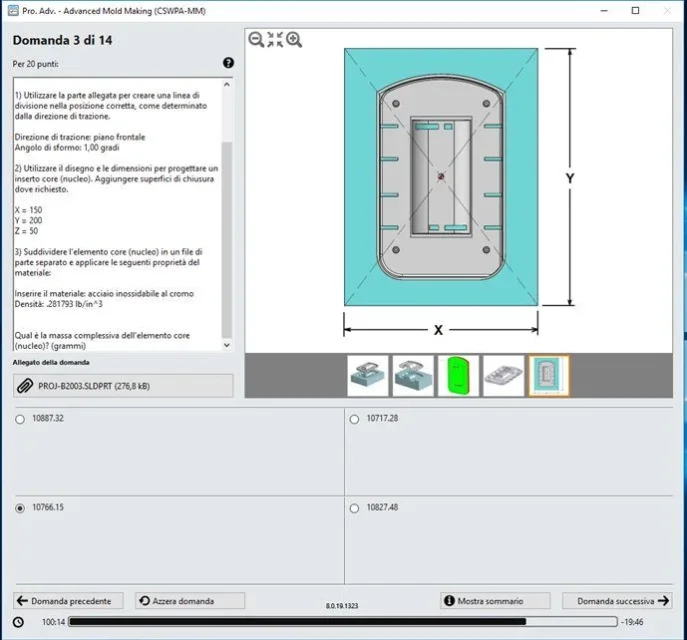Viewport: 687px width, 640px height.
Task: Go to Domanda precedente
Action: 68,601
